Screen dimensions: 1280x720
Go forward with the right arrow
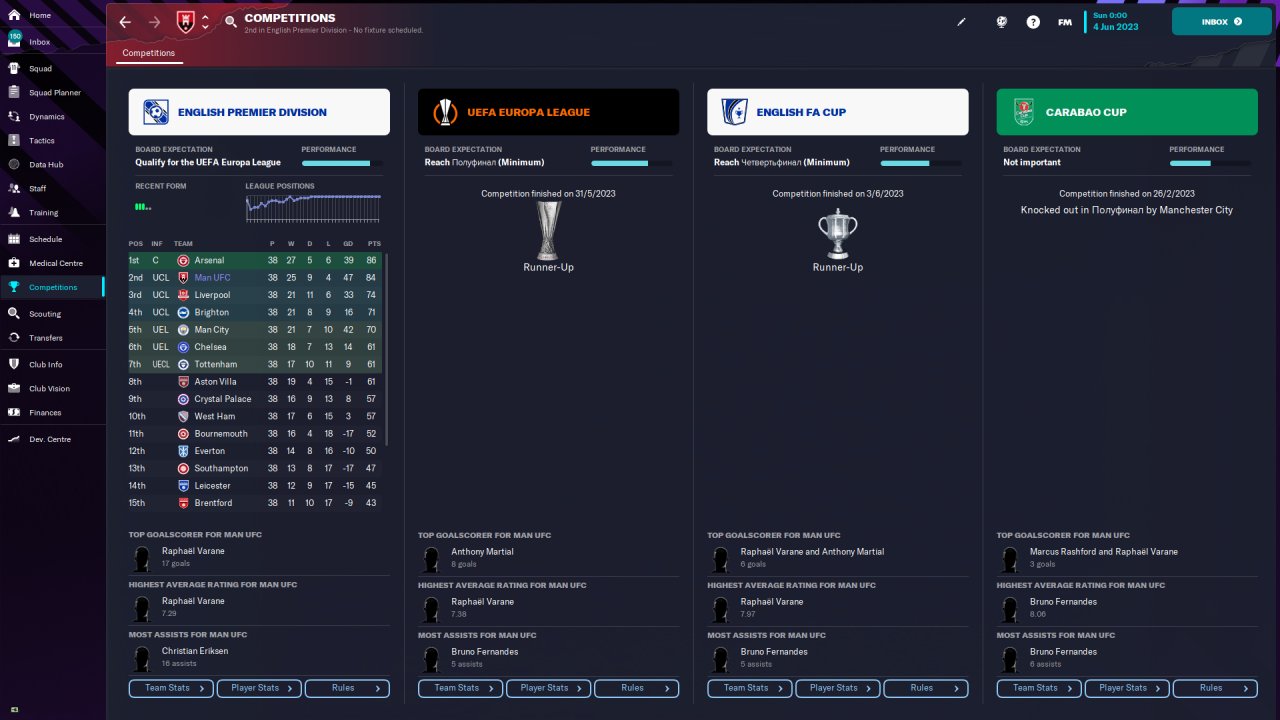(x=154, y=22)
